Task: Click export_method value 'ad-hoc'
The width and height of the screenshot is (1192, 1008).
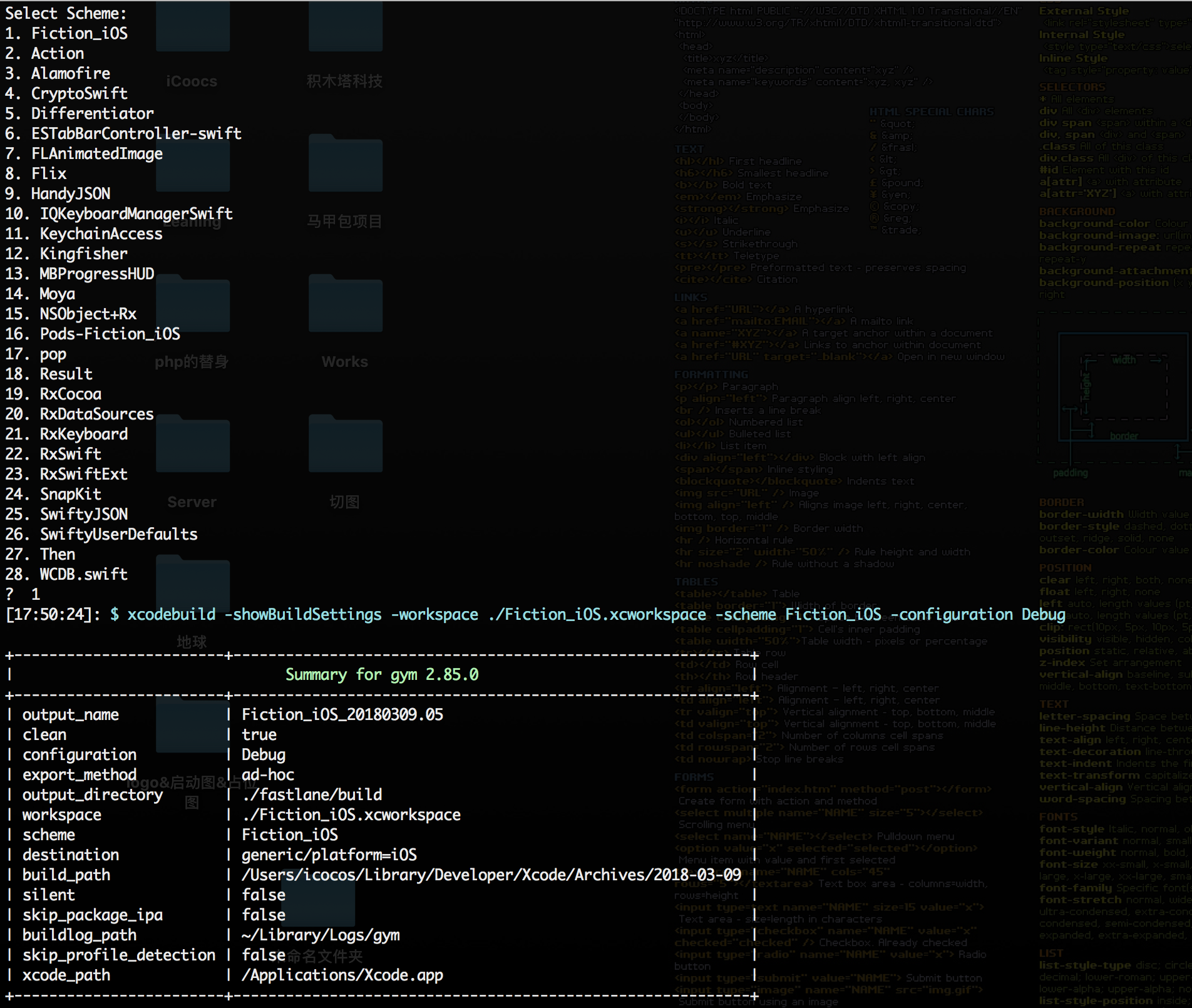Action: (268, 774)
